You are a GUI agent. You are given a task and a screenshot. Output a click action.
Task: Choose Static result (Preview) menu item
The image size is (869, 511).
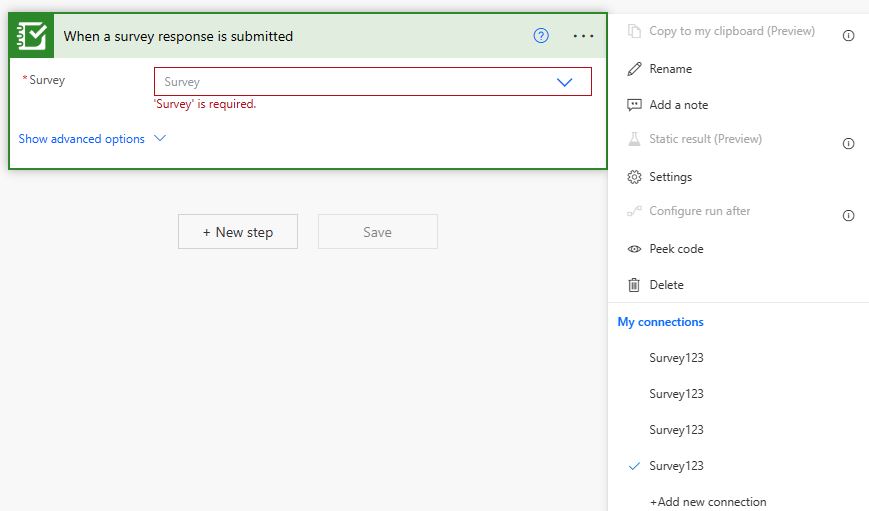tap(705, 139)
